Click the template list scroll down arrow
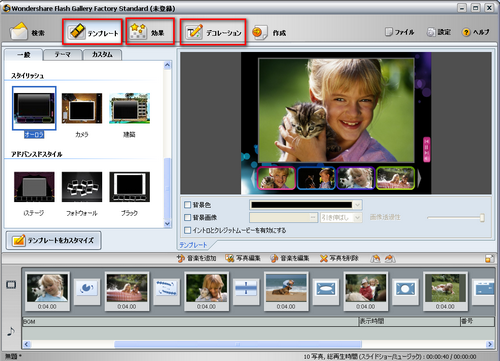 coord(167,224)
